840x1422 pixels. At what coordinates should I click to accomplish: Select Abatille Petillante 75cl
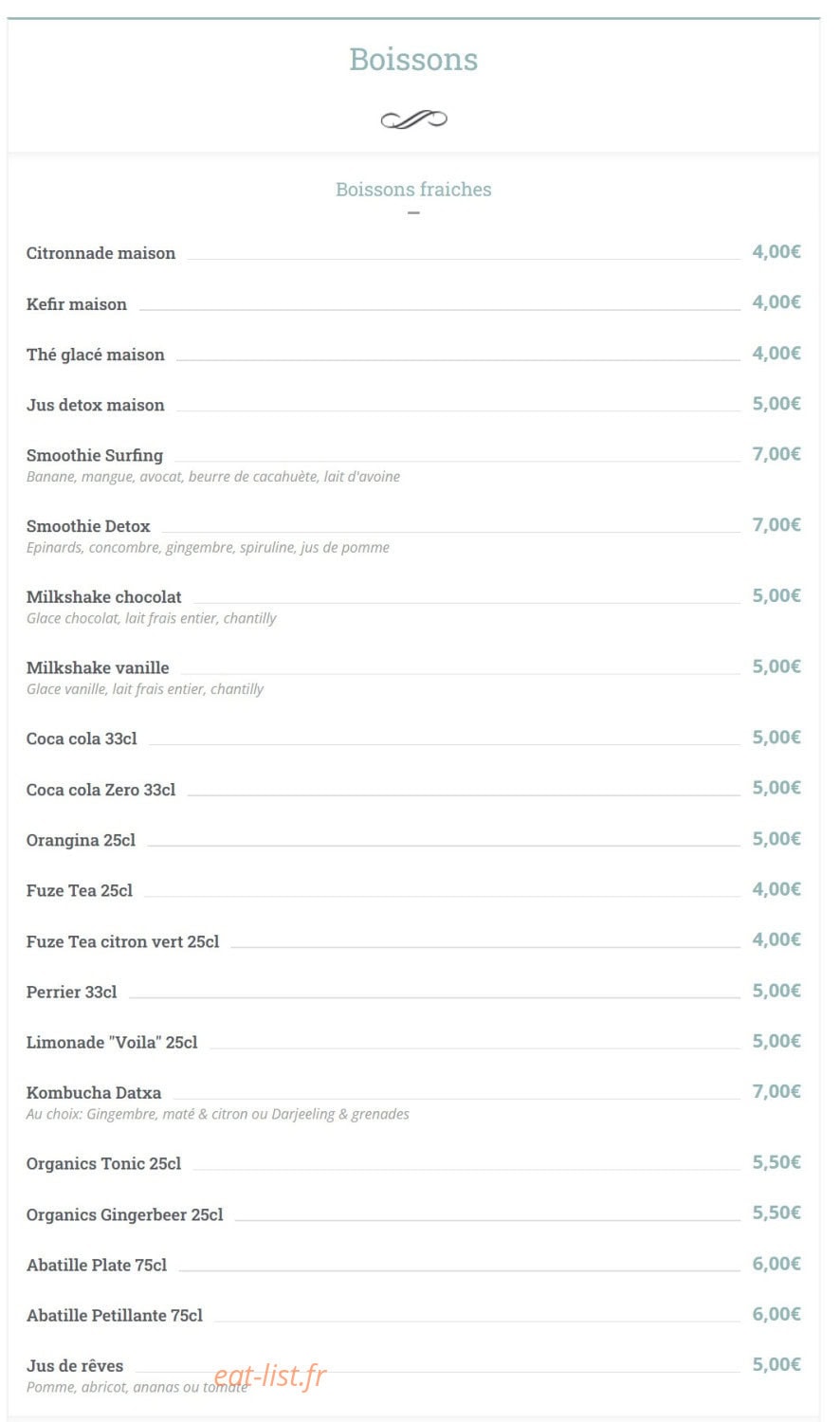114,1315
